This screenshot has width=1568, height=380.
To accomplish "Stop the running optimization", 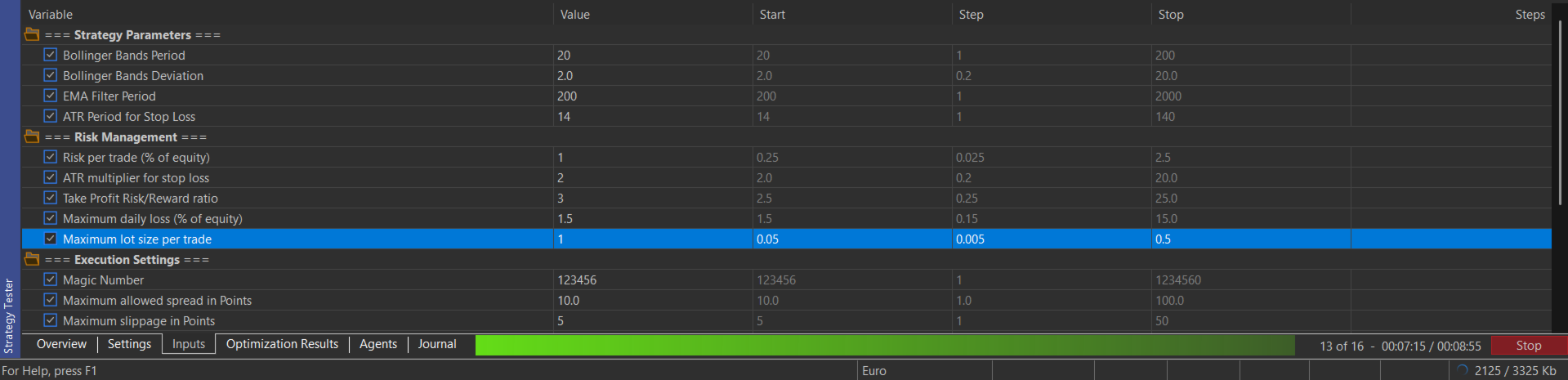I will [1529, 345].
